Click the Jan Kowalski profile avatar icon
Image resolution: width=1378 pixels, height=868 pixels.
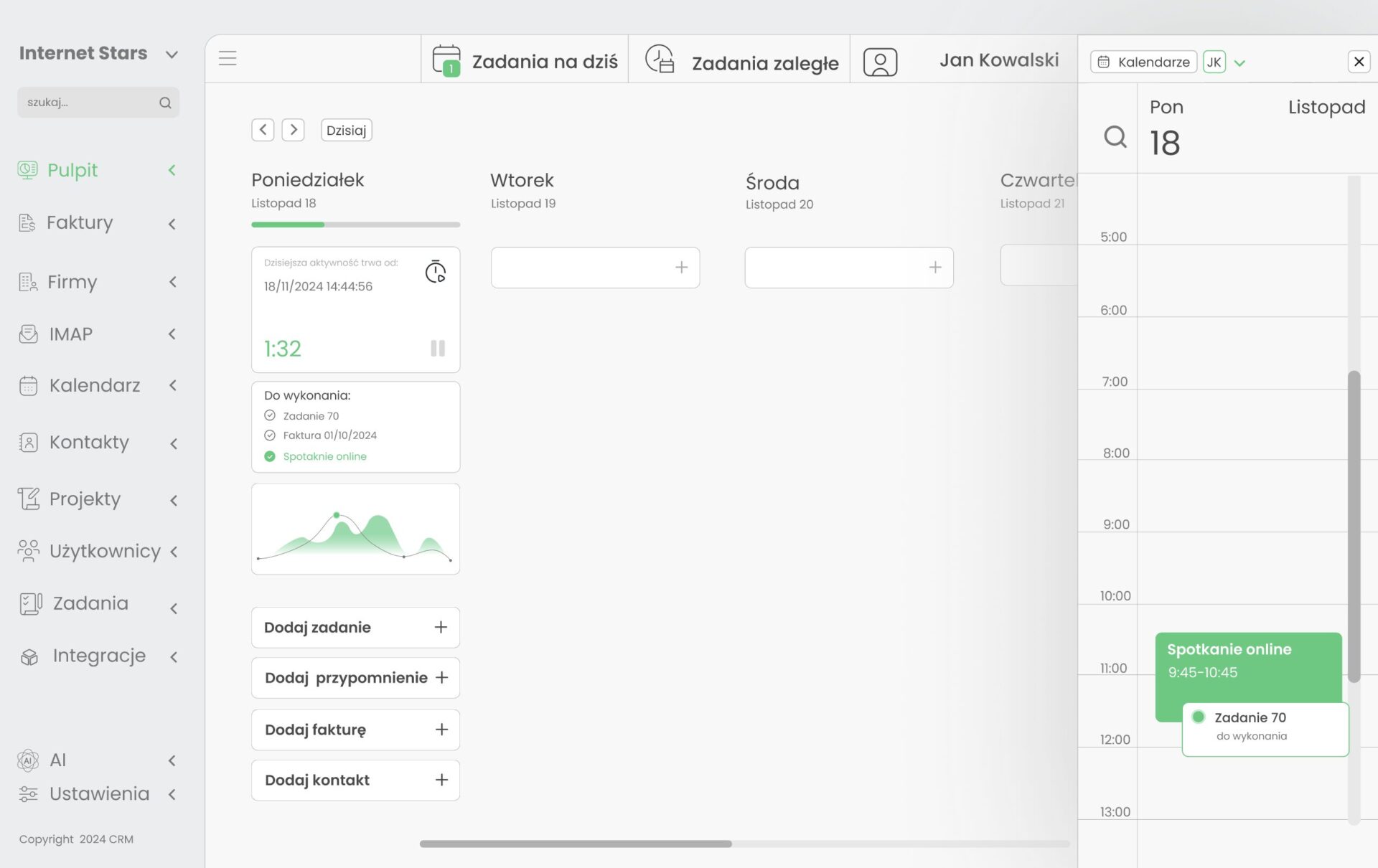tap(880, 62)
